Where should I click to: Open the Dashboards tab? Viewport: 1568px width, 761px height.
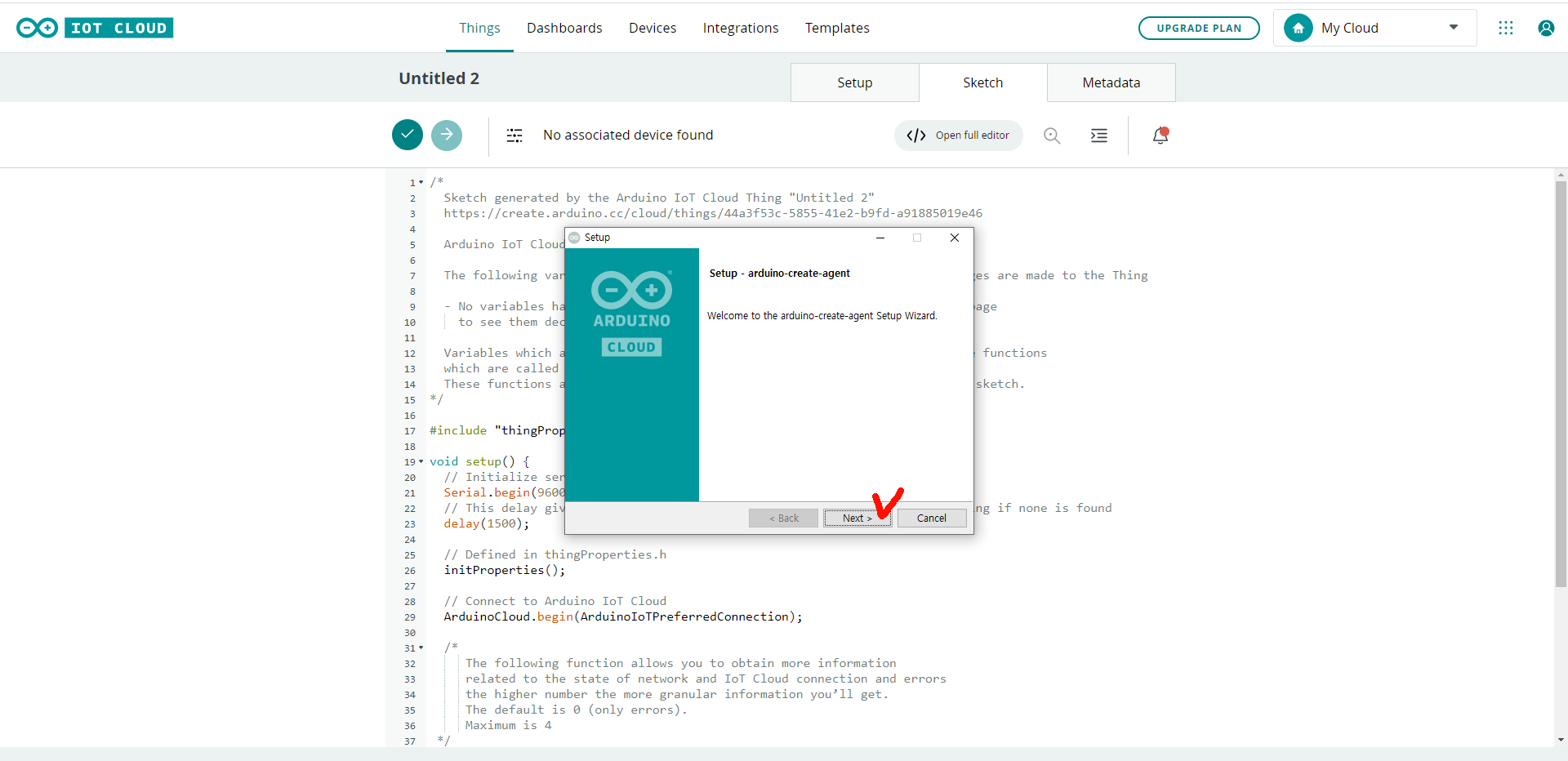click(x=564, y=28)
